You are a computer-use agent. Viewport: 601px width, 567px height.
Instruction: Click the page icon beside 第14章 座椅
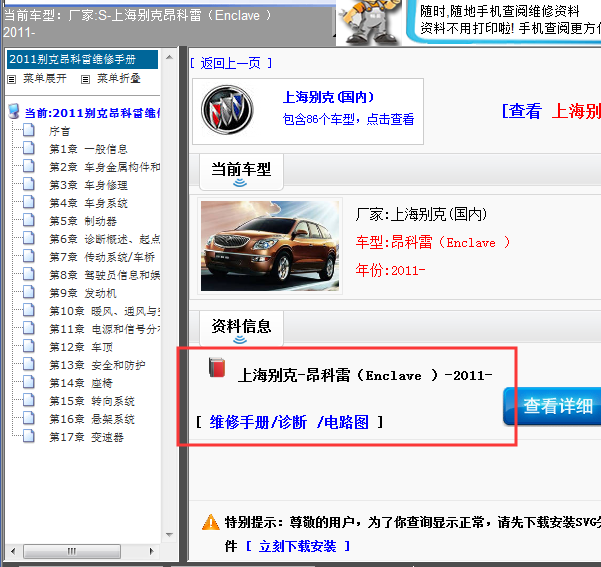click(x=29, y=382)
